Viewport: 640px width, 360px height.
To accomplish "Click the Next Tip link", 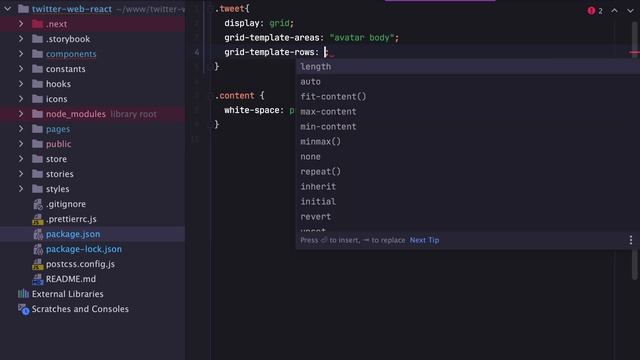I will [x=424, y=240].
